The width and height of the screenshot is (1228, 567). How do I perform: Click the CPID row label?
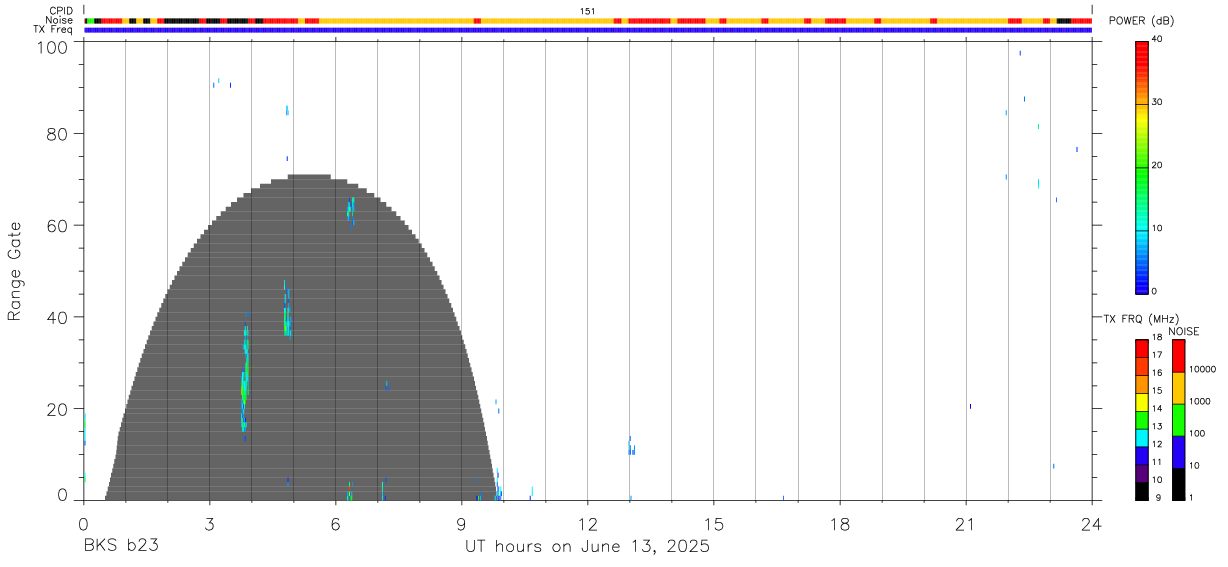tap(60, 10)
